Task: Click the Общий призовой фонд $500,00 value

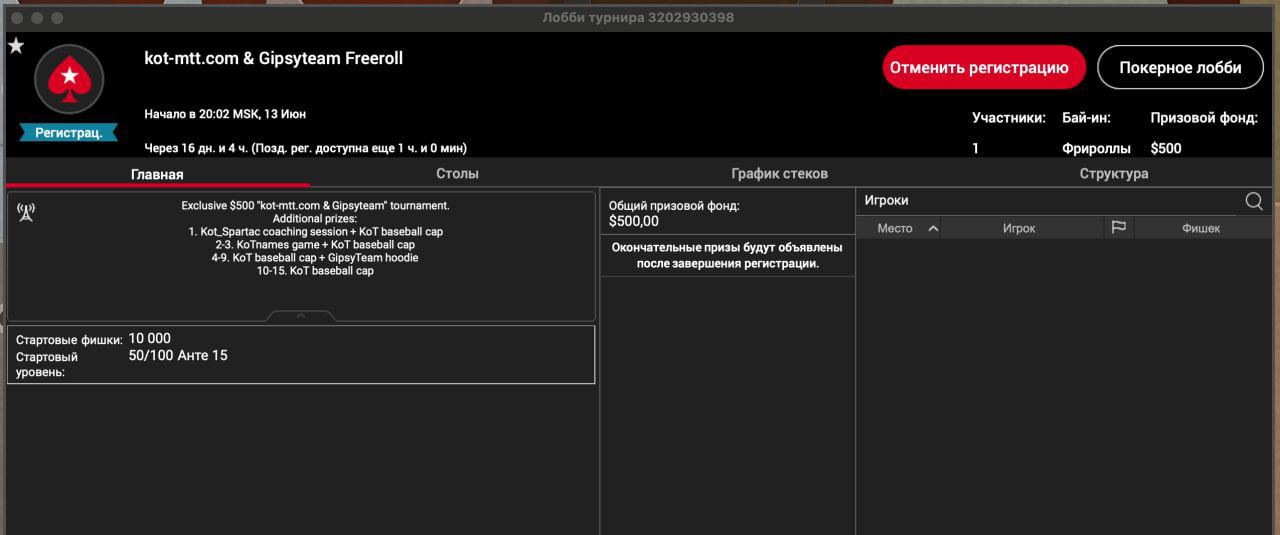Action: [x=634, y=222]
